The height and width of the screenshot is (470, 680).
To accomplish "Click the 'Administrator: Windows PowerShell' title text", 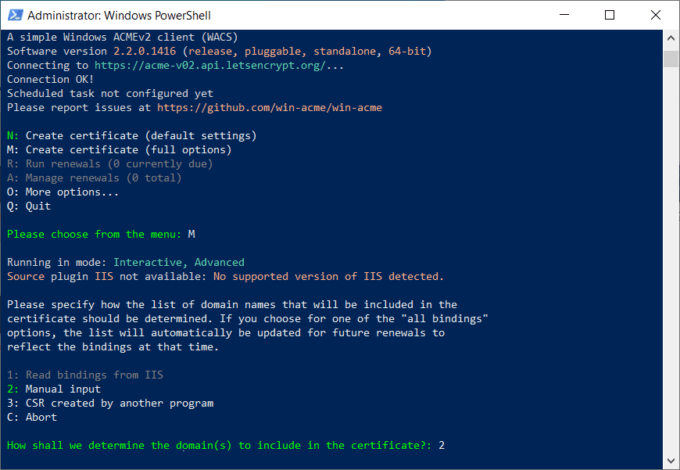I will (119, 16).
